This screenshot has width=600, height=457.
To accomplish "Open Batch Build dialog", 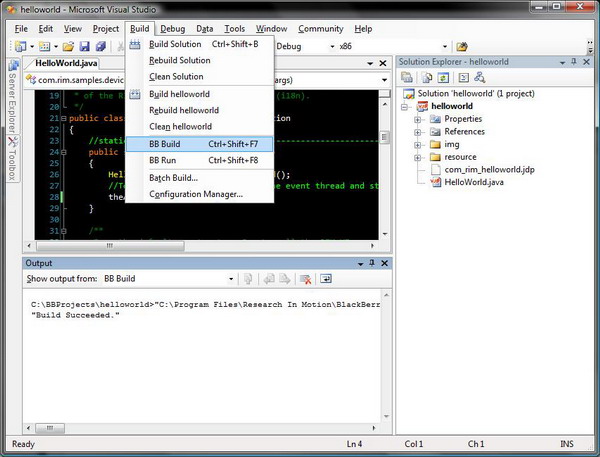I will (199, 178).
